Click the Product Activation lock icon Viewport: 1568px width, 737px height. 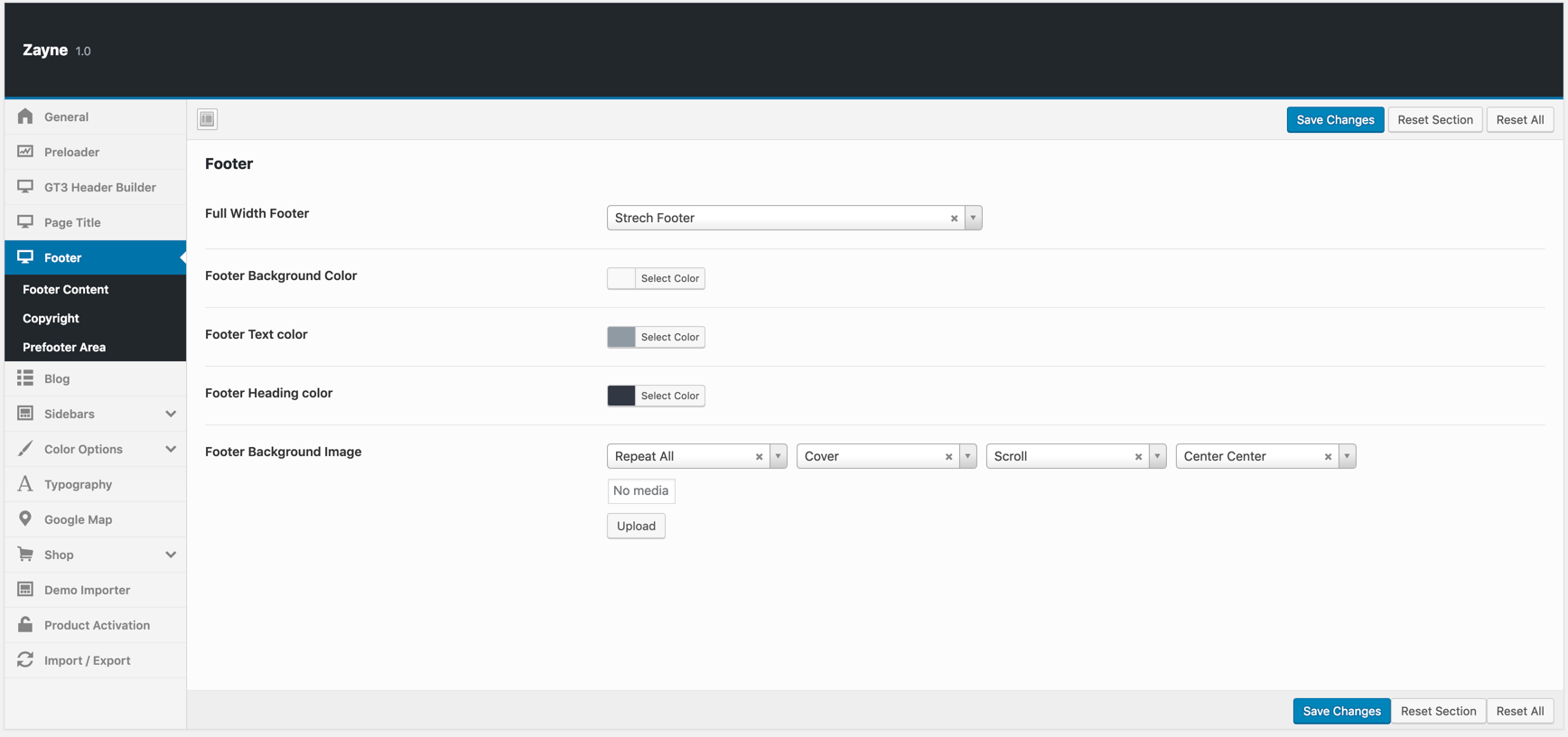[x=25, y=625]
